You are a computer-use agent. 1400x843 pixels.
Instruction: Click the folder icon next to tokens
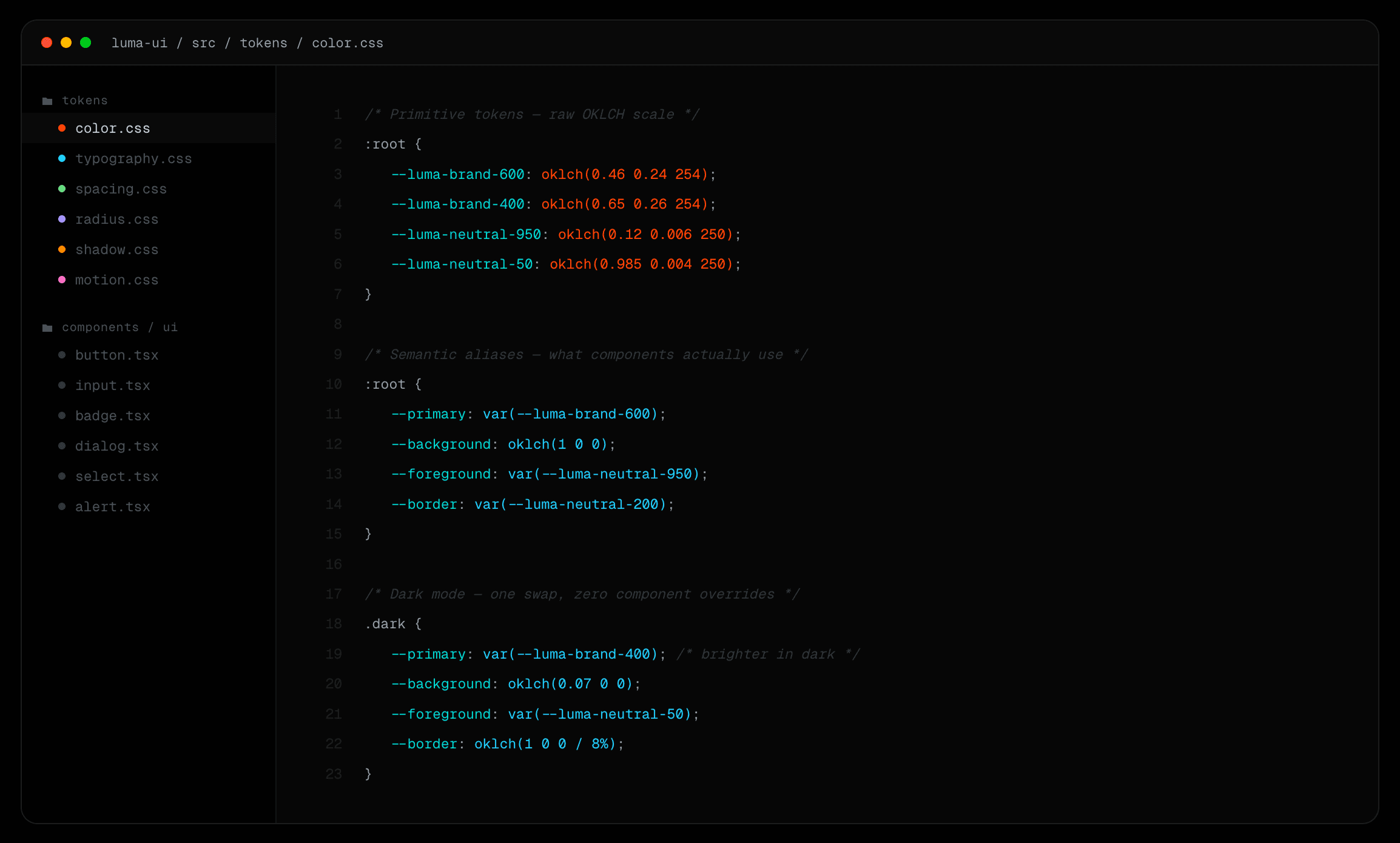pos(47,100)
